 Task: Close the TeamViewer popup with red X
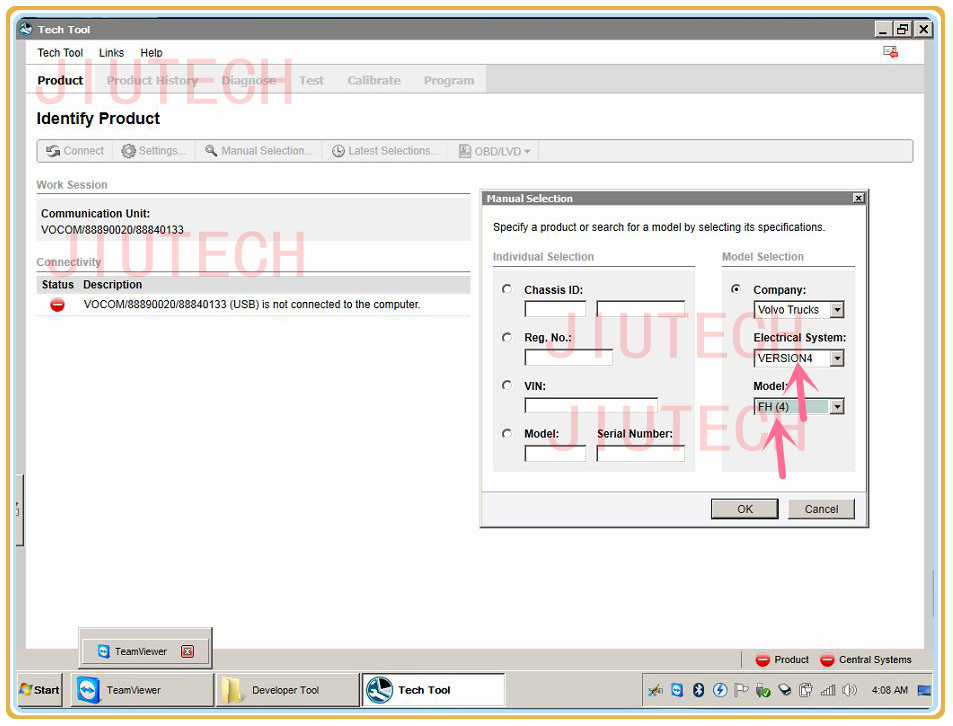point(188,652)
